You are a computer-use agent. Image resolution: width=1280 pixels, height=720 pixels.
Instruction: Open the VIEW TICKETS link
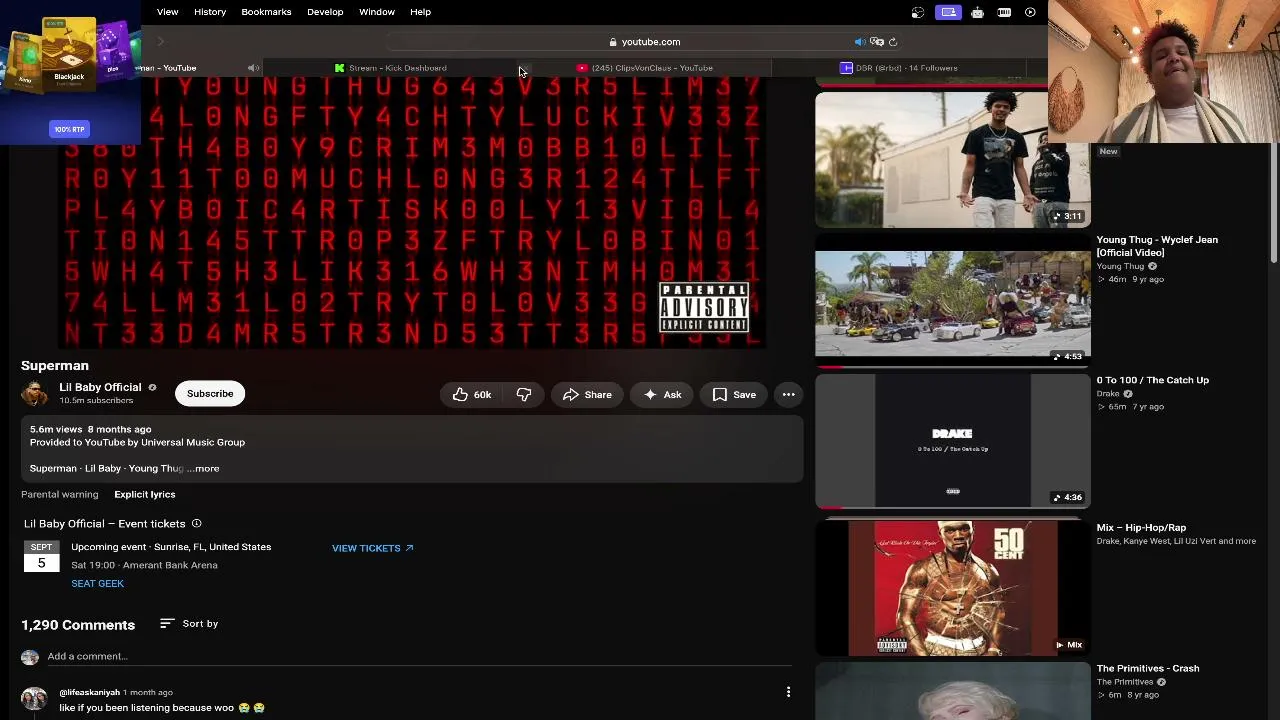(372, 548)
